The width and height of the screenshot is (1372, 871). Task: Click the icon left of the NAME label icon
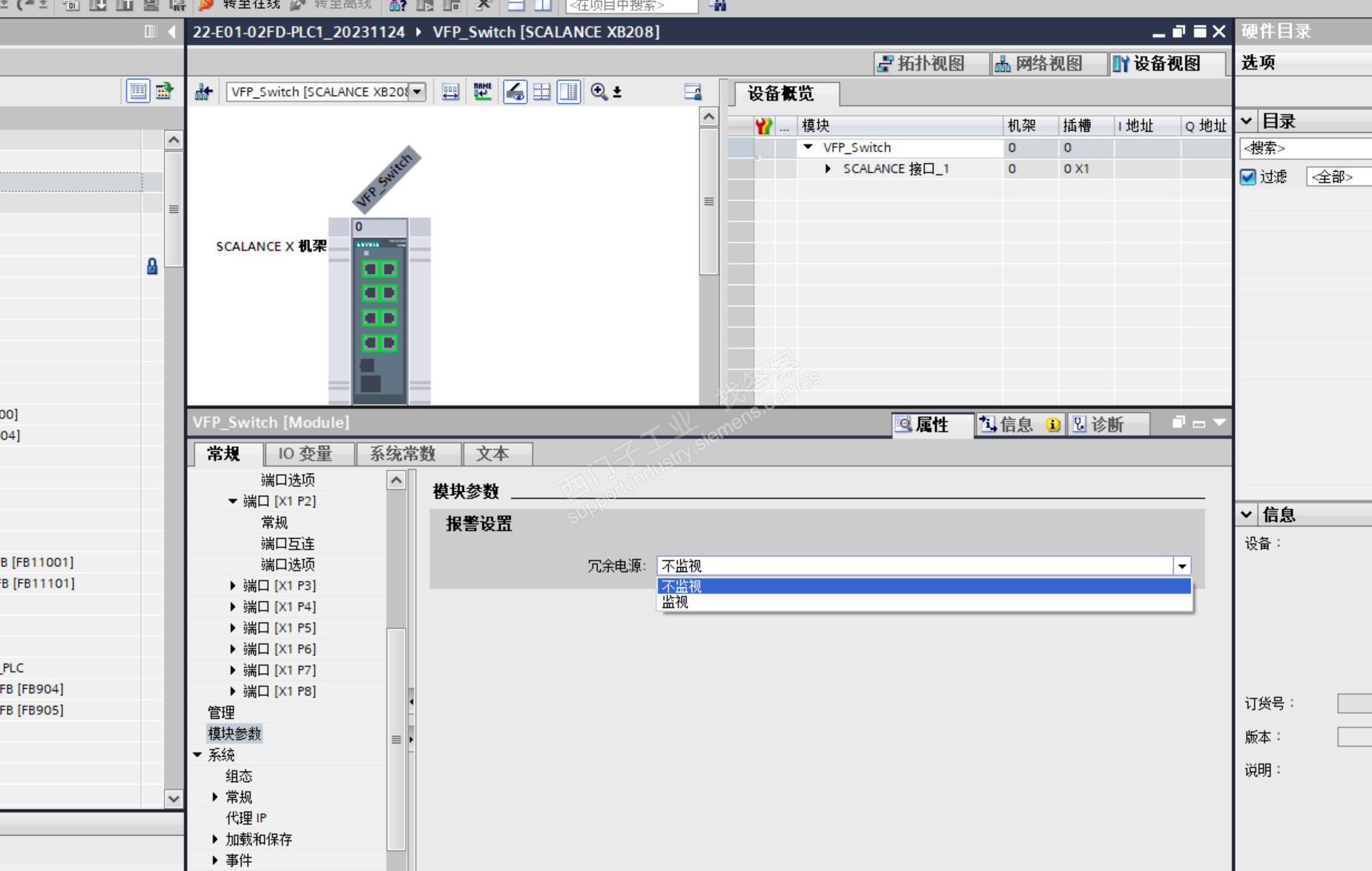tap(450, 92)
